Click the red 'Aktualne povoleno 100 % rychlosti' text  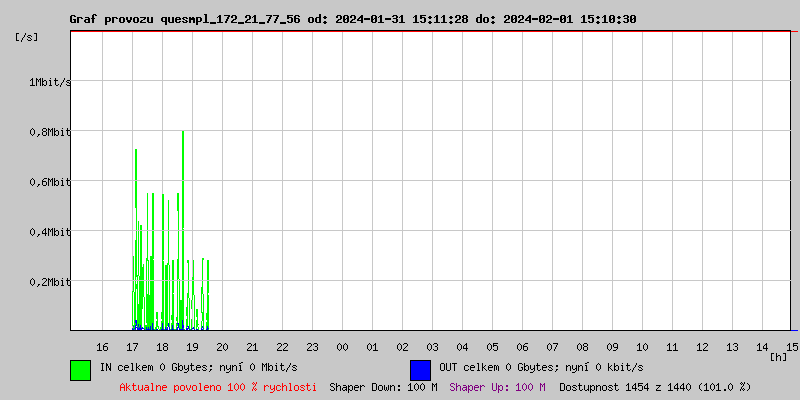(218, 387)
